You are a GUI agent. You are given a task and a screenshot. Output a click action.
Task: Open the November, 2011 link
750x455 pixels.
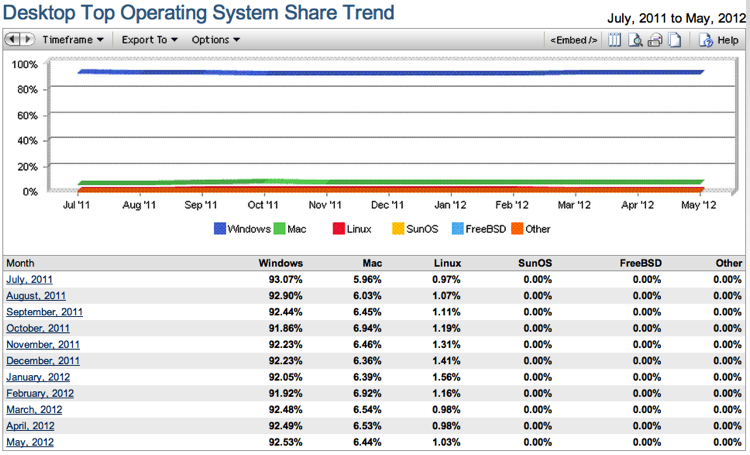[43, 344]
